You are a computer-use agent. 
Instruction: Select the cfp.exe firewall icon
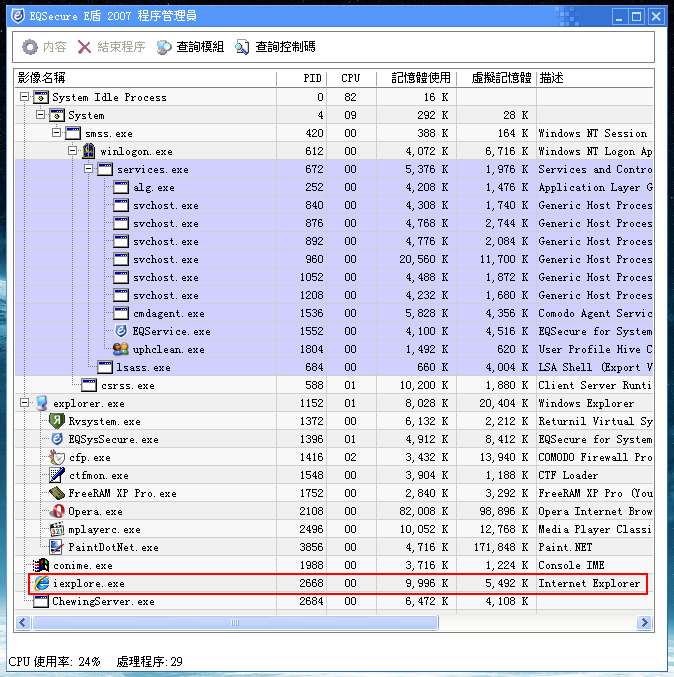pyautogui.click(x=57, y=457)
